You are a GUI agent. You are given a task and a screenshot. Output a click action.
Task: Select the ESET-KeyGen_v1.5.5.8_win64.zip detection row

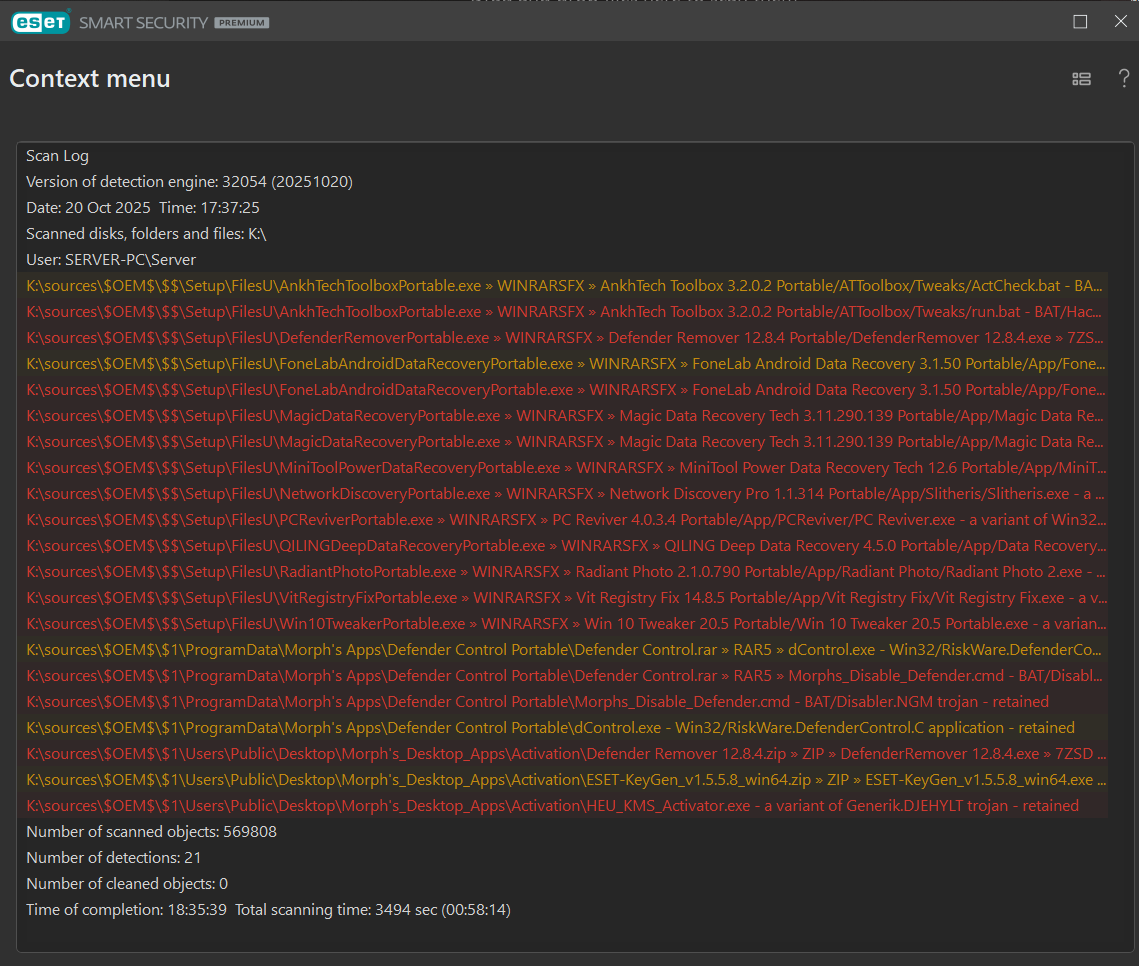pos(566,780)
